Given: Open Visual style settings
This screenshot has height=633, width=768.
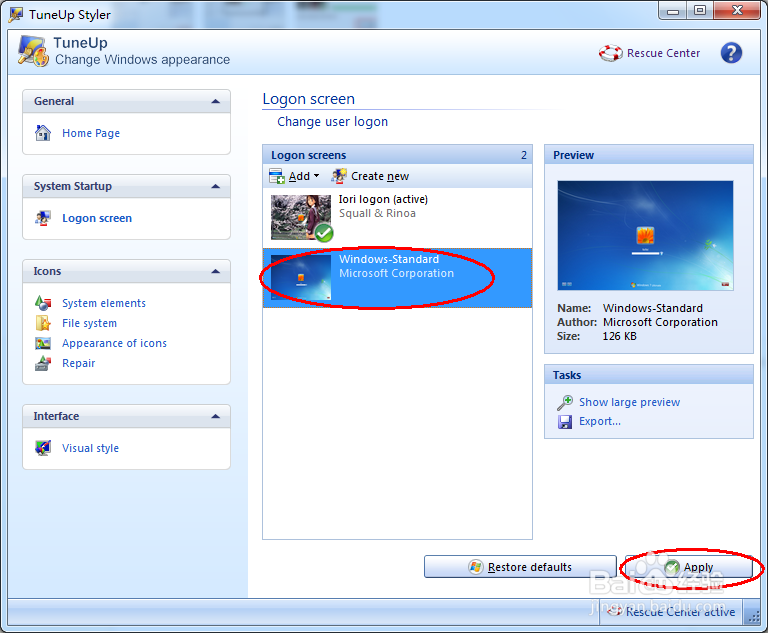Looking at the screenshot, I should tap(90, 448).
